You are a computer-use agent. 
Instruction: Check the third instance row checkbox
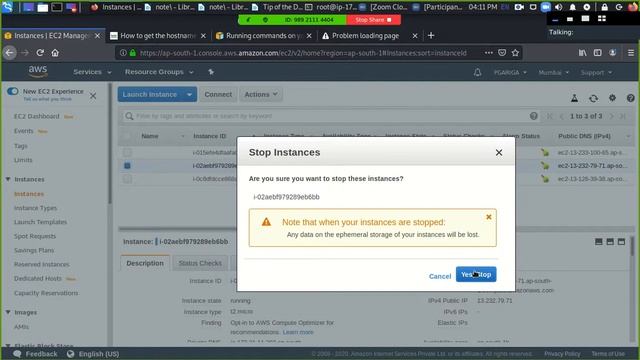pyautogui.click(x=127, y=179)
